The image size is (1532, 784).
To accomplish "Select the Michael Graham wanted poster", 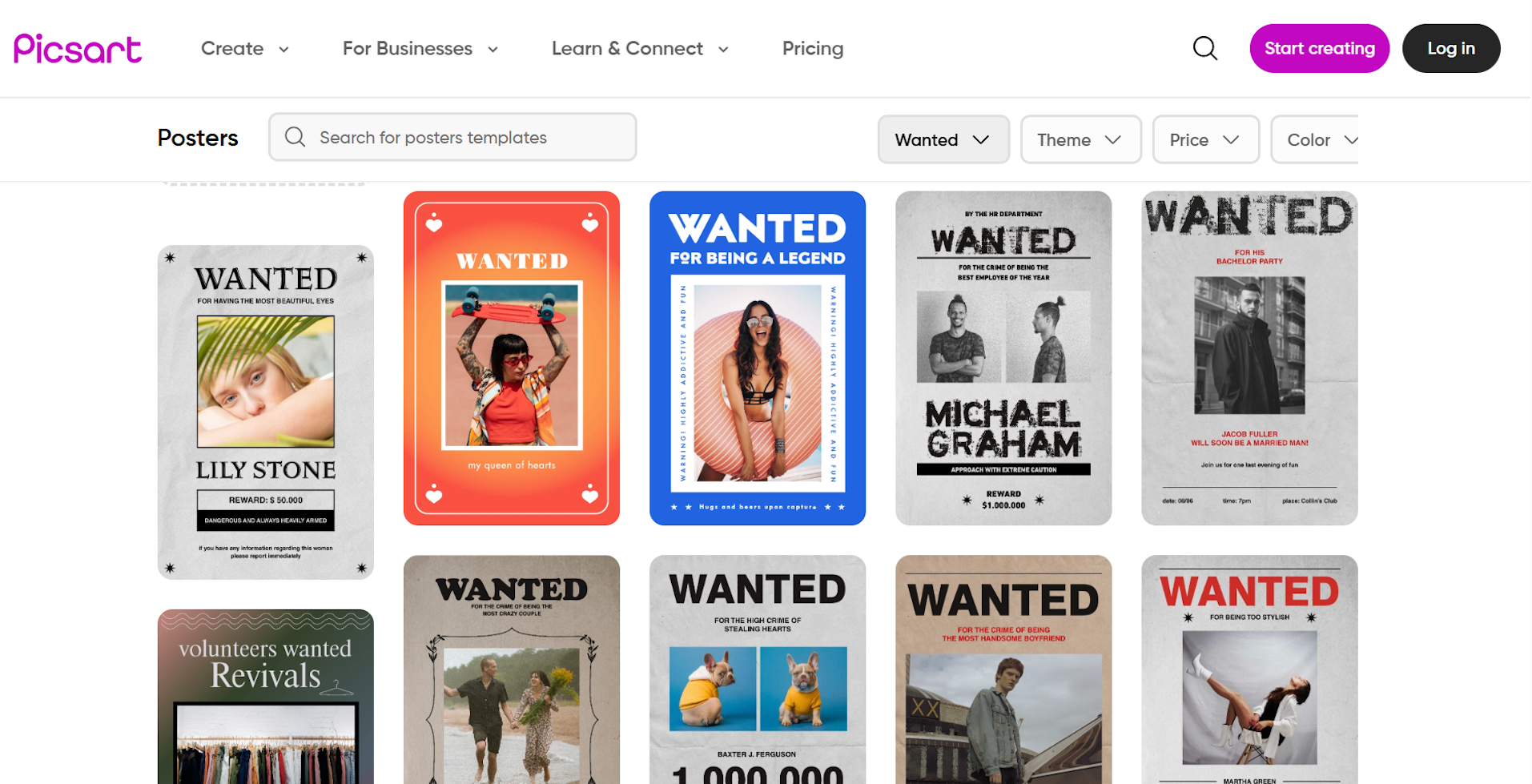I will click(x=1003, y=357).
